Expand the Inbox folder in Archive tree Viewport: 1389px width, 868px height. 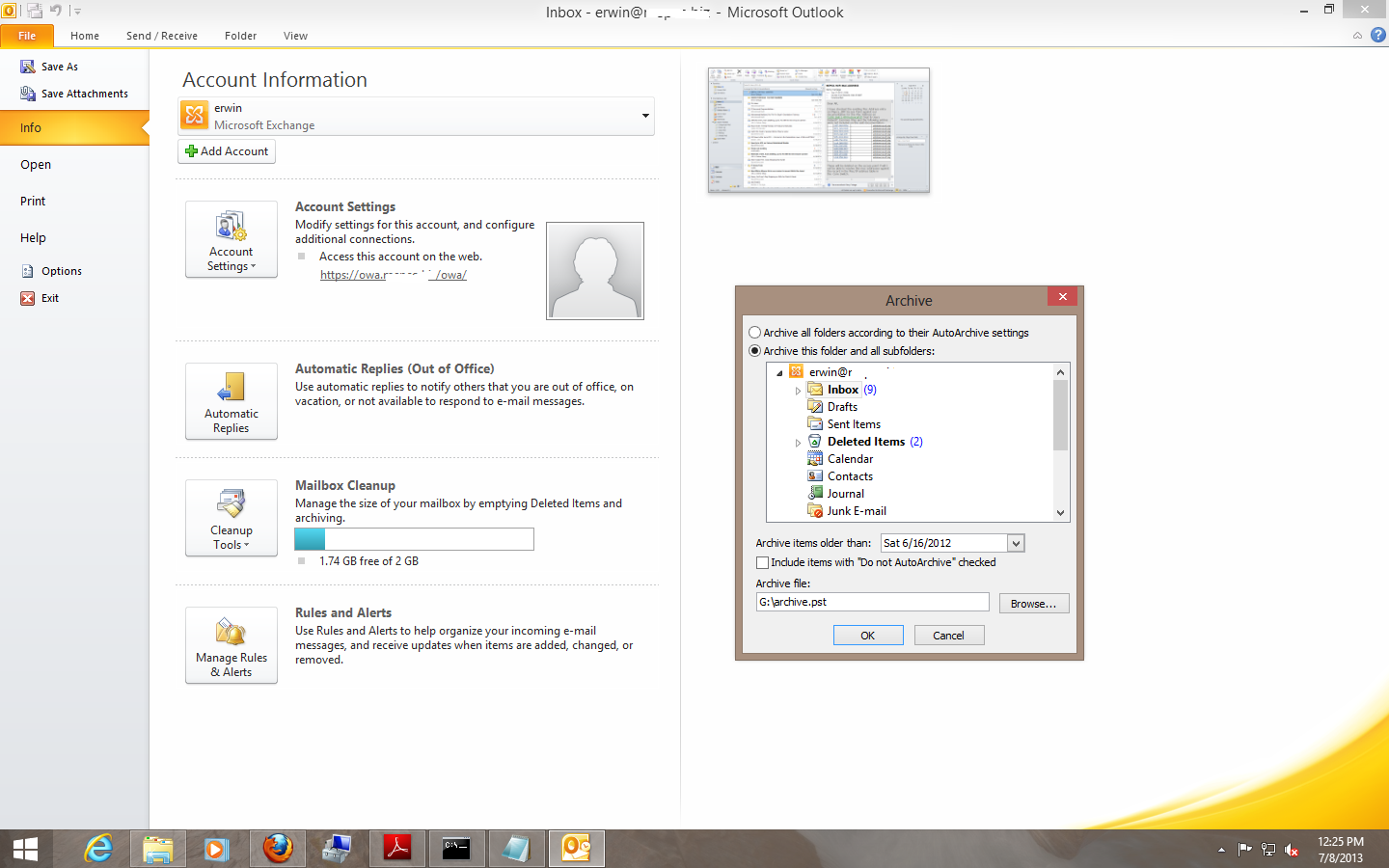coord(798,391)
